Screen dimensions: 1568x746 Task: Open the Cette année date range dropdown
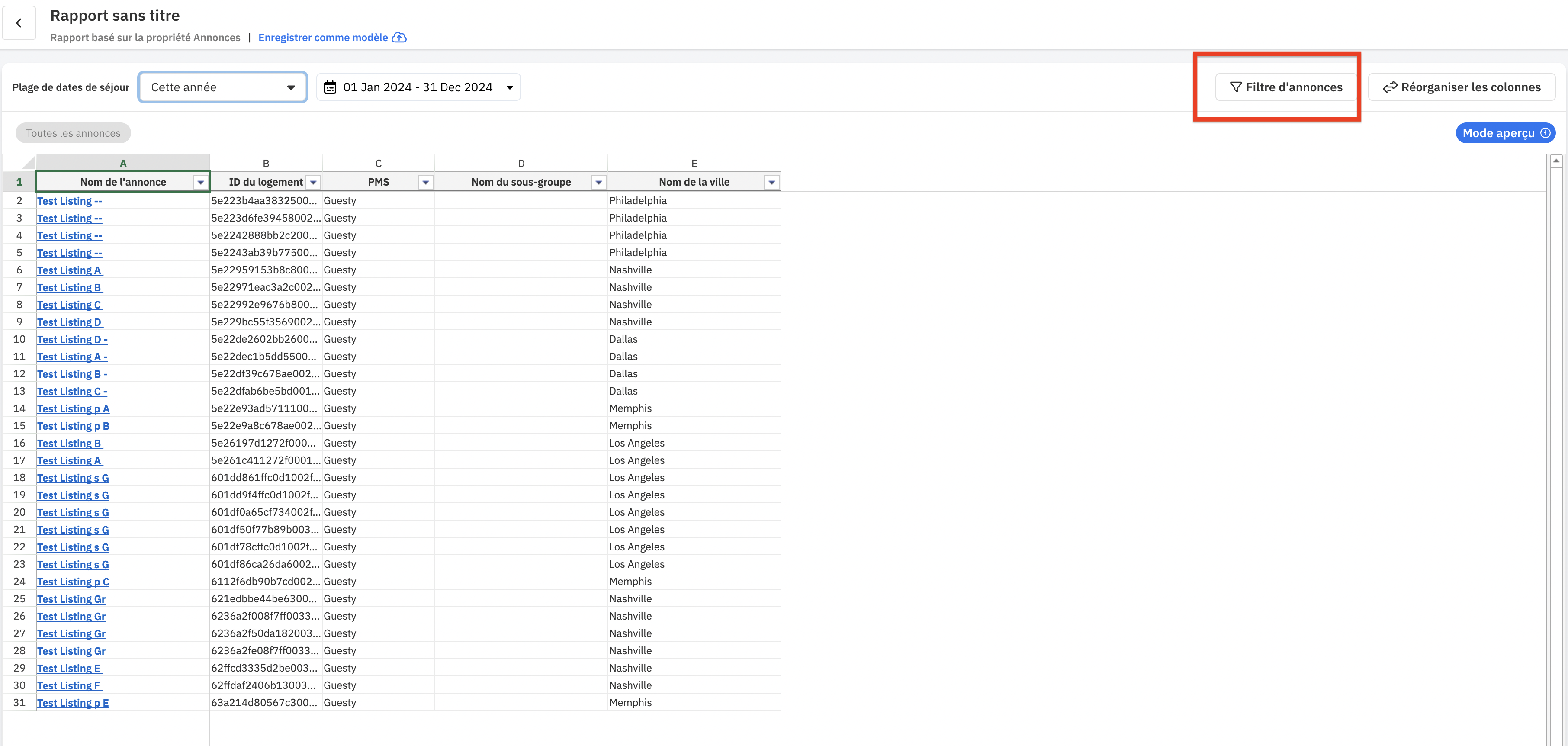click(x=223, y=87)
